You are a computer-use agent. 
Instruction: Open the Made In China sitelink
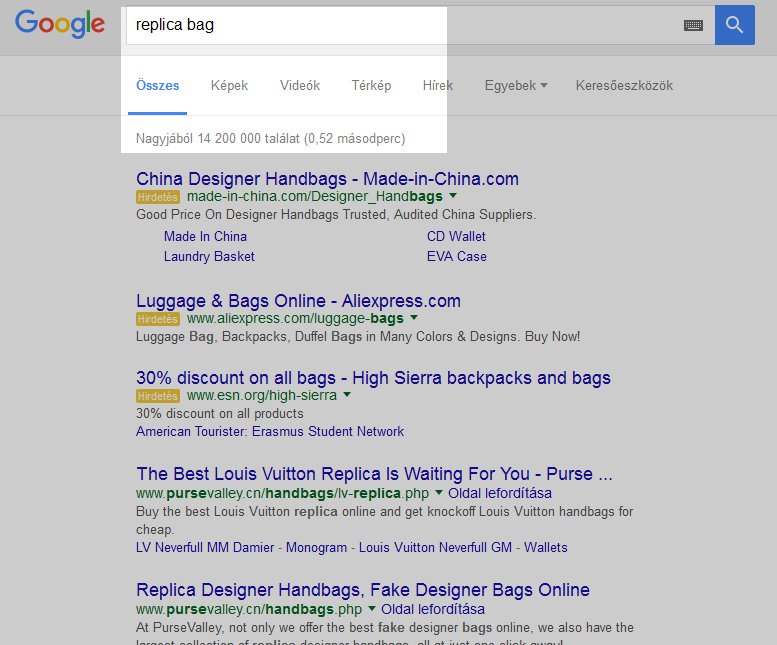pyautogui.click(x=205, y=236)
